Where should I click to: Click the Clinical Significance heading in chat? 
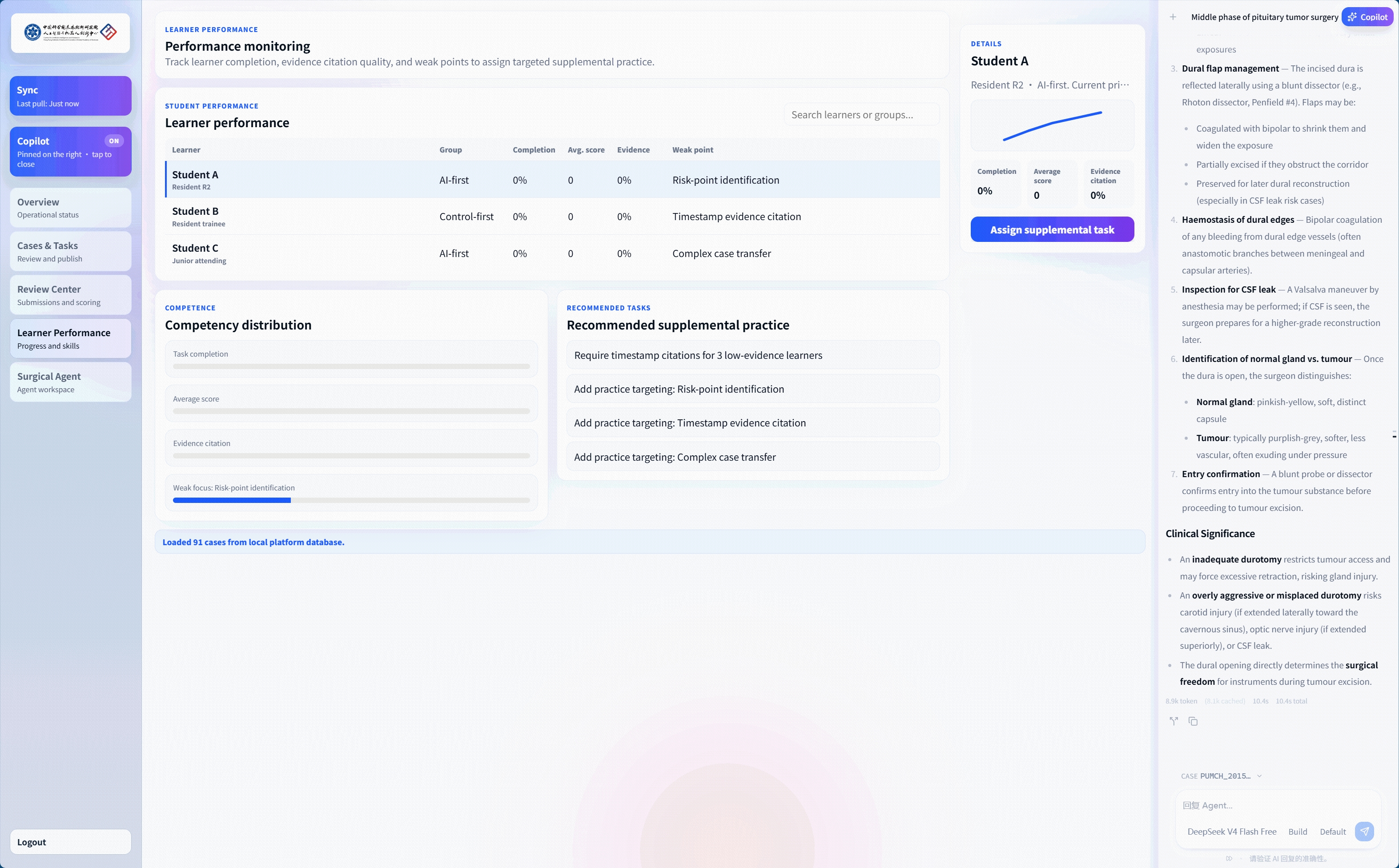click(1210, 533)
